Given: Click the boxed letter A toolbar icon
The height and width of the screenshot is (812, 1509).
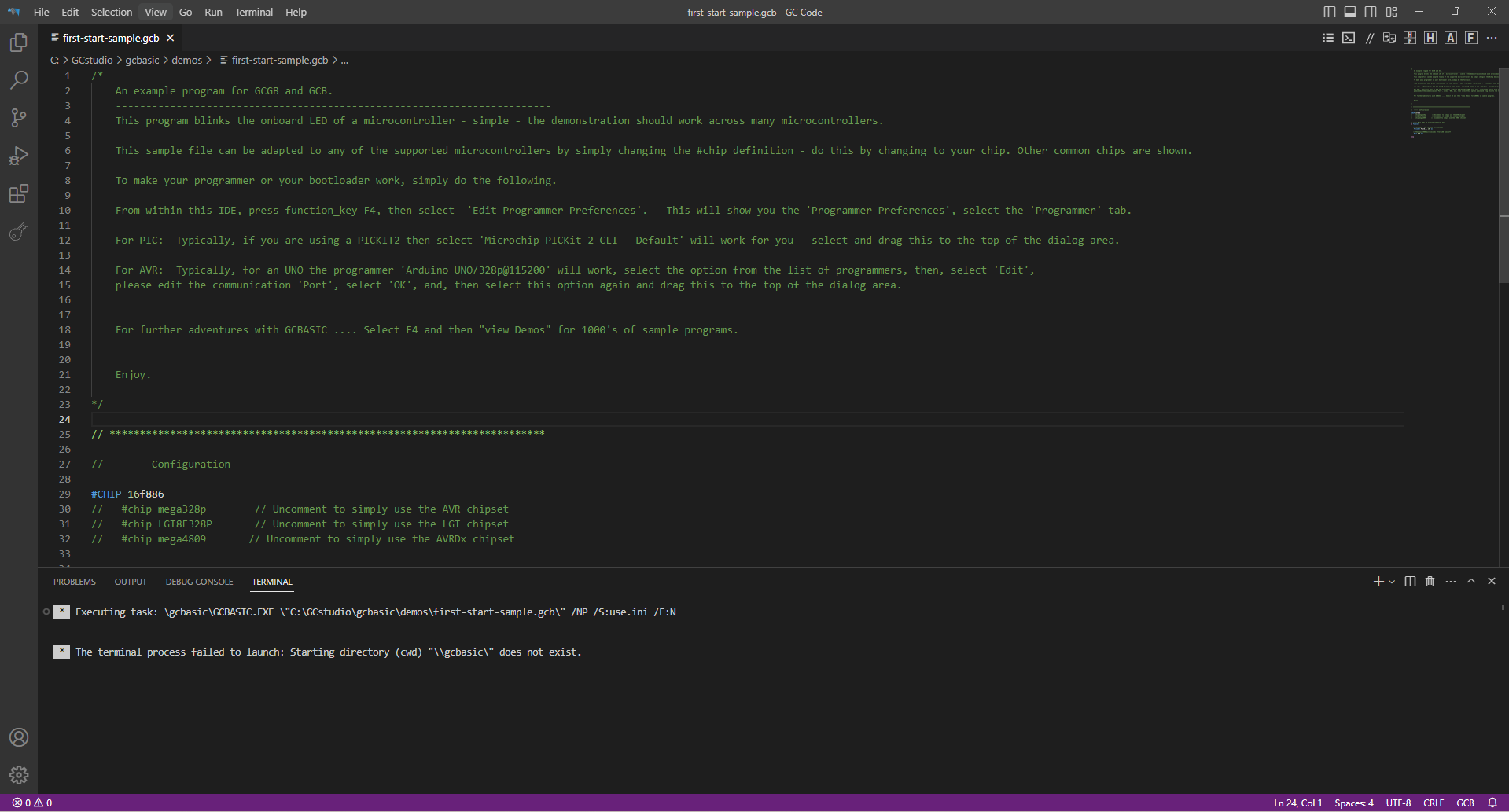Looking at the screenshot, I should click(x=1451, y=38).
